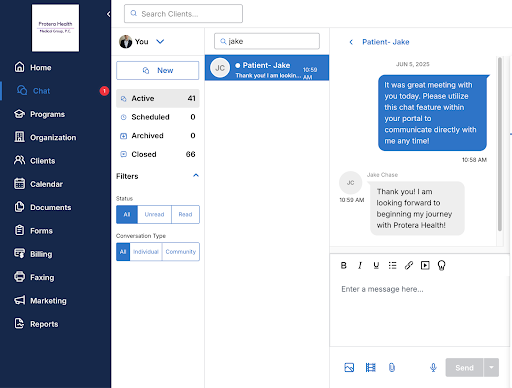Image resolution: width=512 pixels, height=388 pixels.
Task: Toggle Bold formatting
Action: tap(344, 265)
